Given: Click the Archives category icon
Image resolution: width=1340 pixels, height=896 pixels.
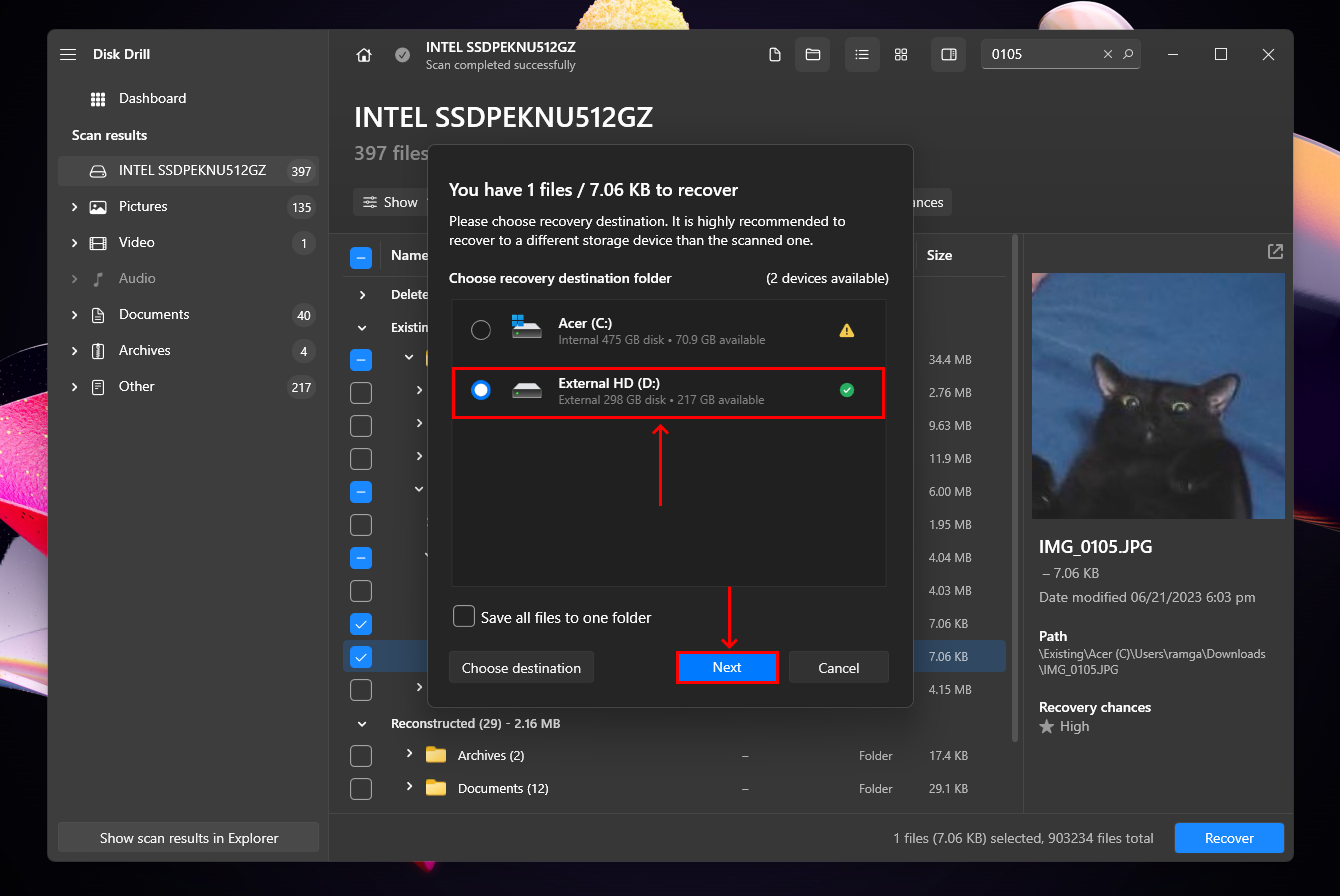Looking at the screenshot, I should tap(98, 351).
